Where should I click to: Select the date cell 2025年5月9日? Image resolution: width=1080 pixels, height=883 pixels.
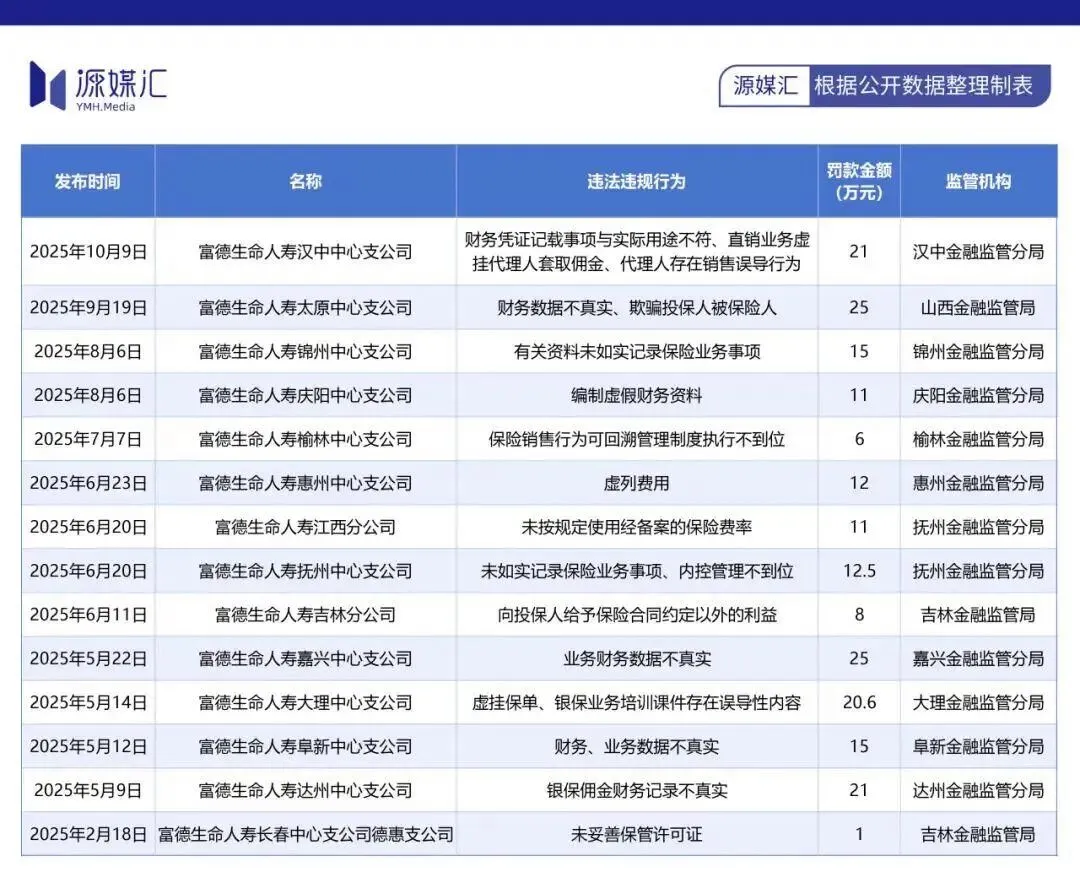[88, 790]
